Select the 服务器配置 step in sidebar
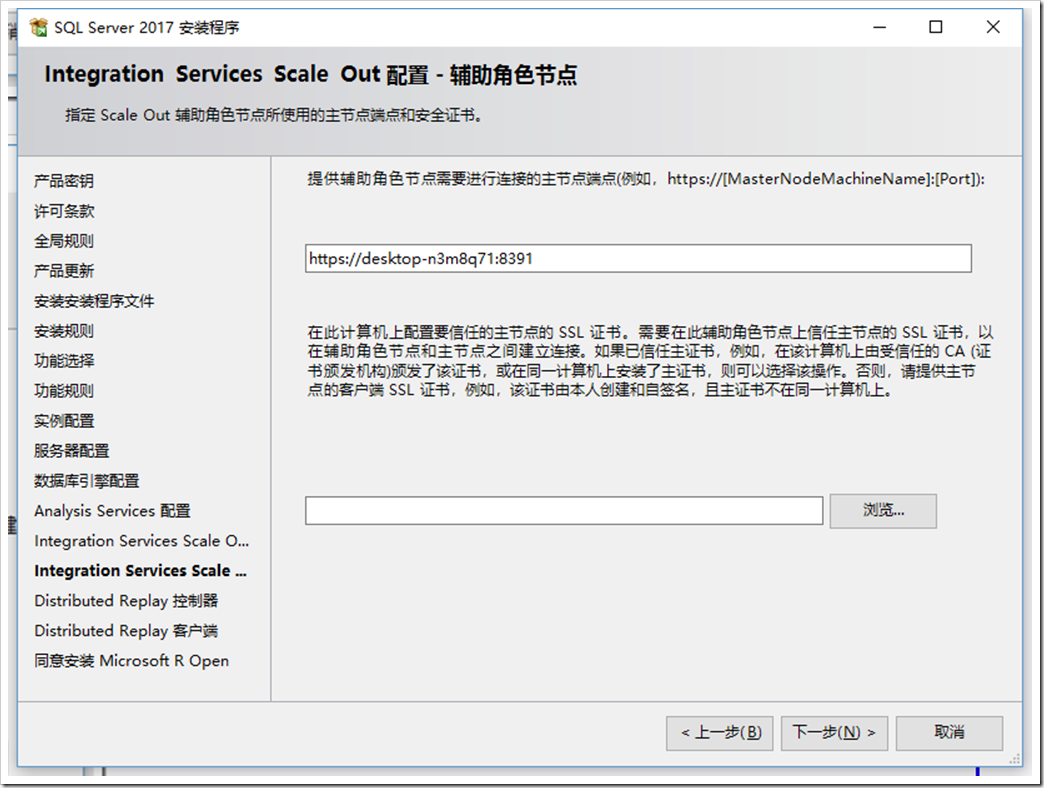The image size is (1044, 788). pos(71,451)
